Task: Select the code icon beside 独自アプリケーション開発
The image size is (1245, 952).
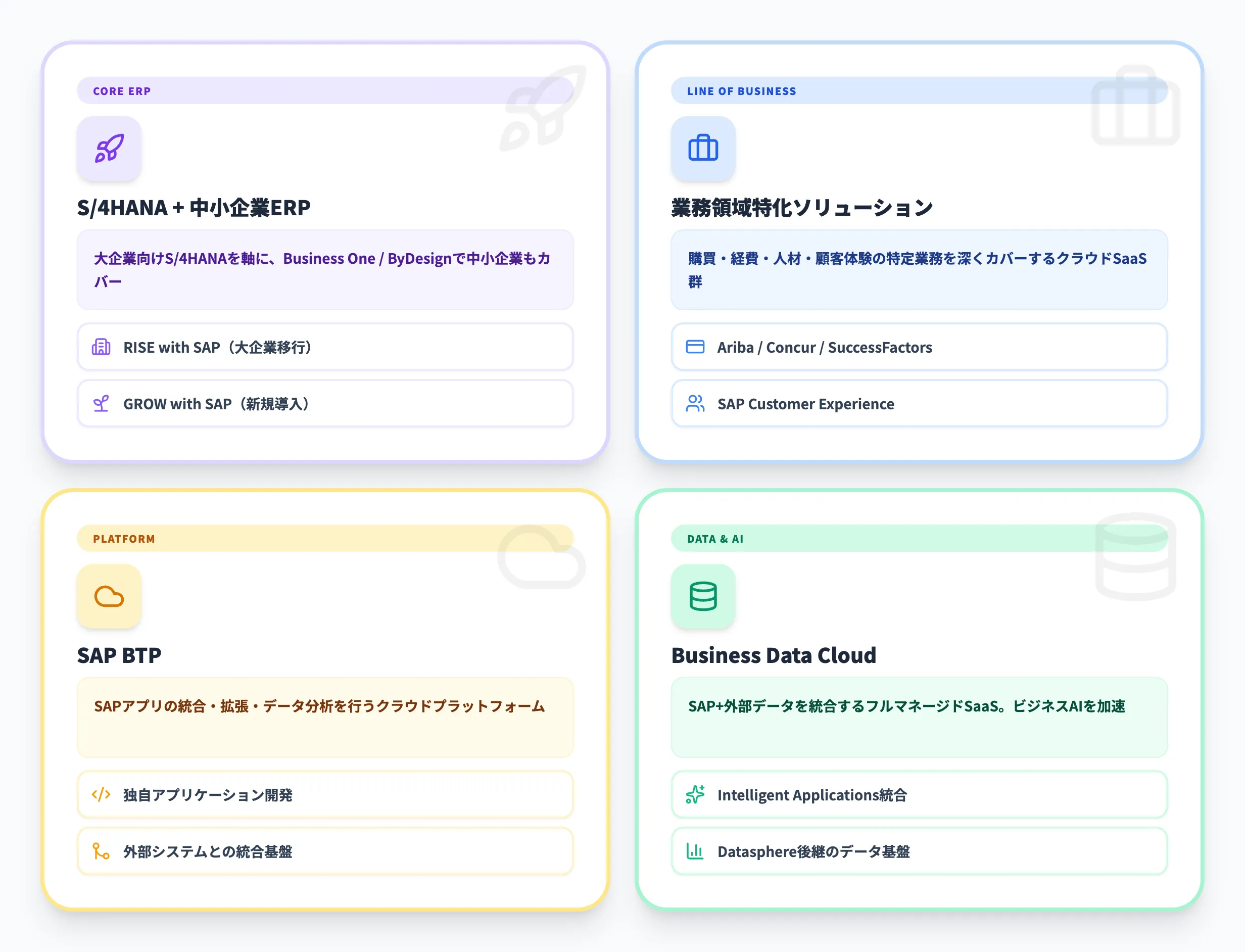Action: (x=101, y=794)
